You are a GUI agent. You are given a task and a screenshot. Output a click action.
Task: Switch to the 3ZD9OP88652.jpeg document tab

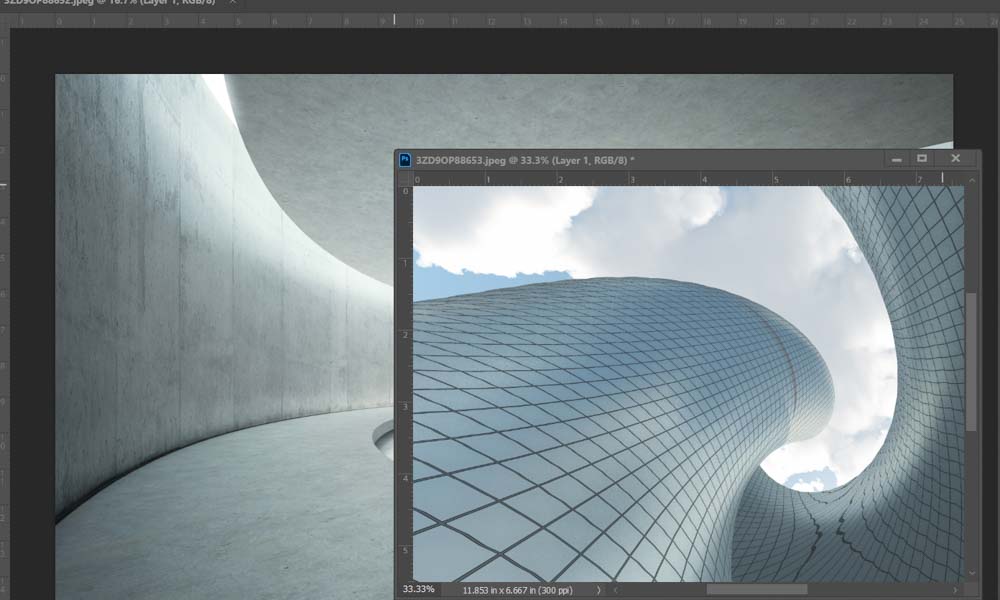tap(110, 3)
